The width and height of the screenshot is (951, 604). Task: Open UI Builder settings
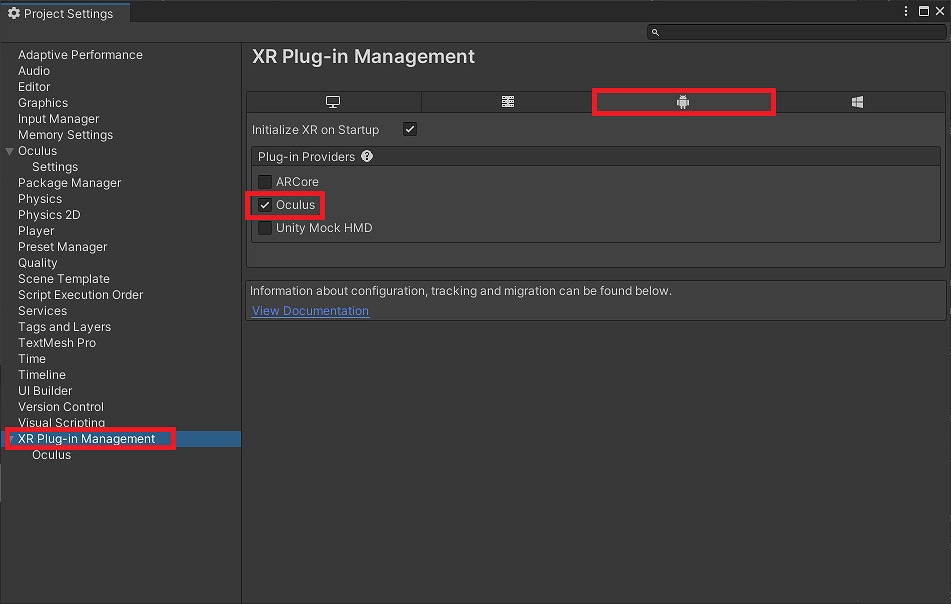coord(45,391)
